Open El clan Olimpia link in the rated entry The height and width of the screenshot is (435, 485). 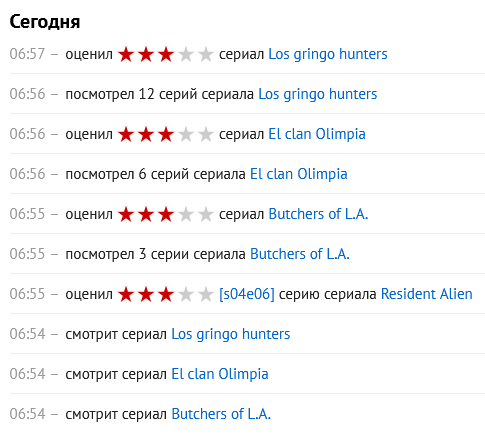pyautogui.click(x=317, y=134)
